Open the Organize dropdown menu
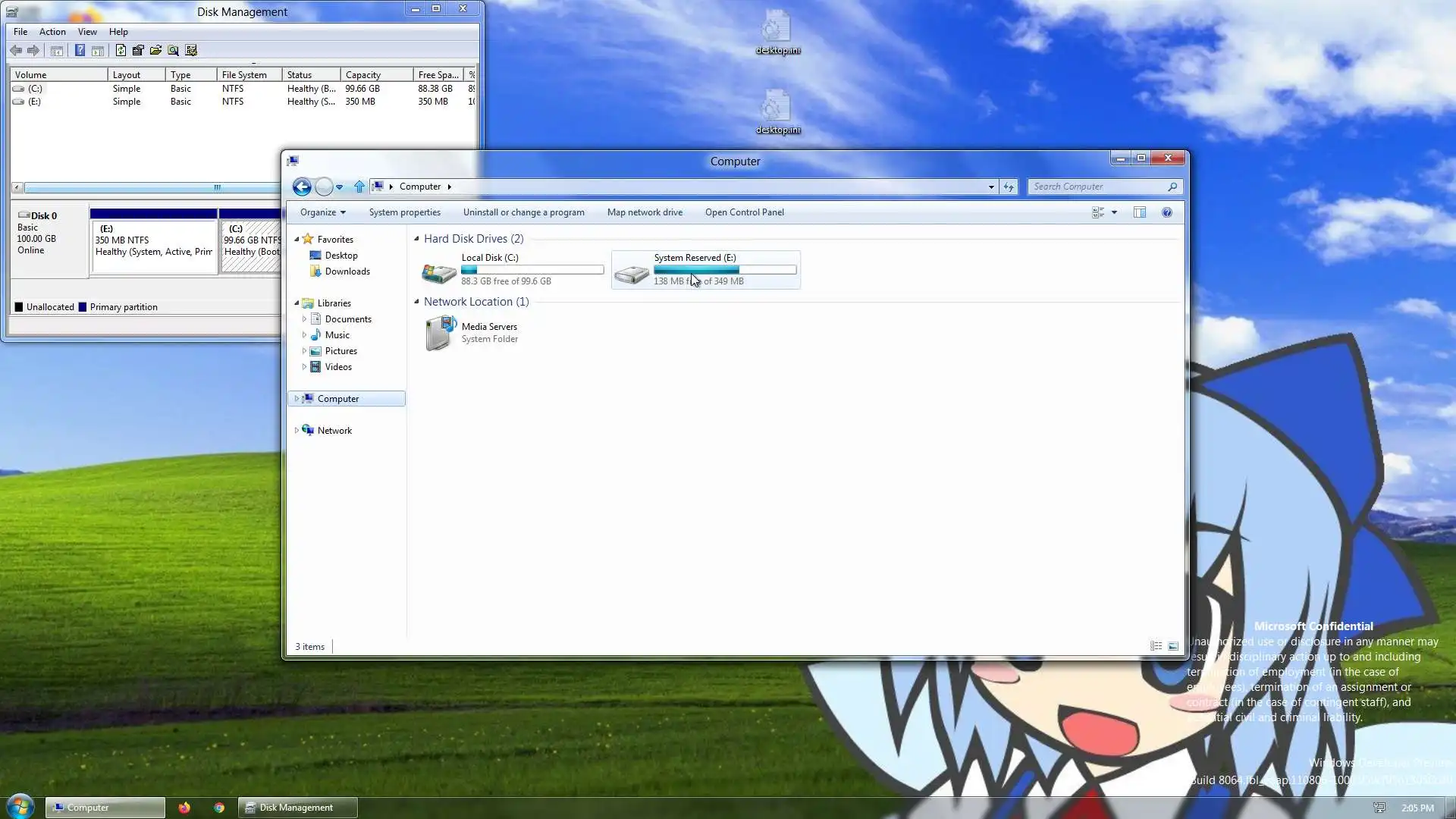1456x819 pixels. pyautogui.click(x=322, y=212)
